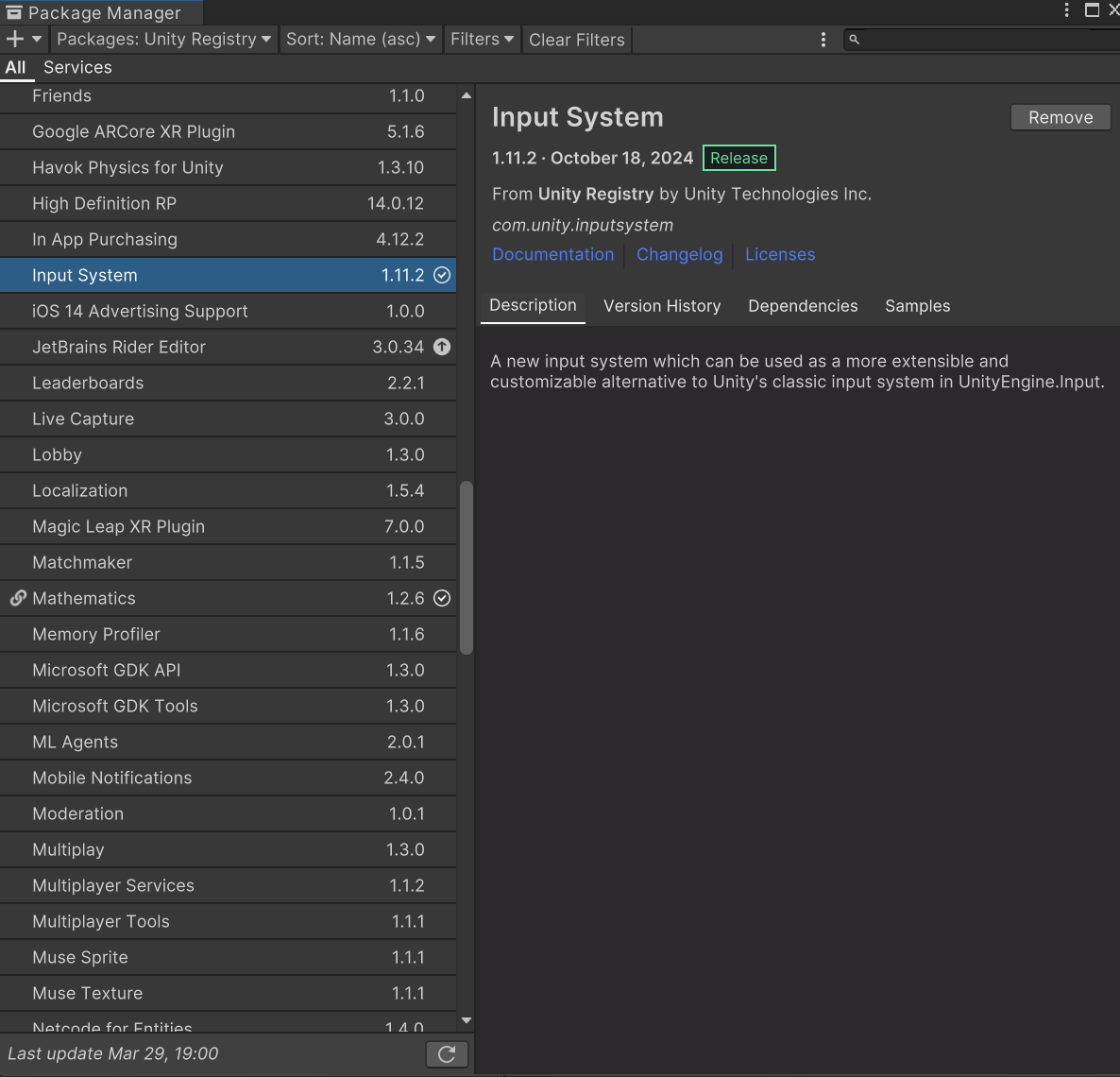Viewport: 1120px width, 1077px height.
Task: Select the In App Purchasing package
Action: [228, 239]
